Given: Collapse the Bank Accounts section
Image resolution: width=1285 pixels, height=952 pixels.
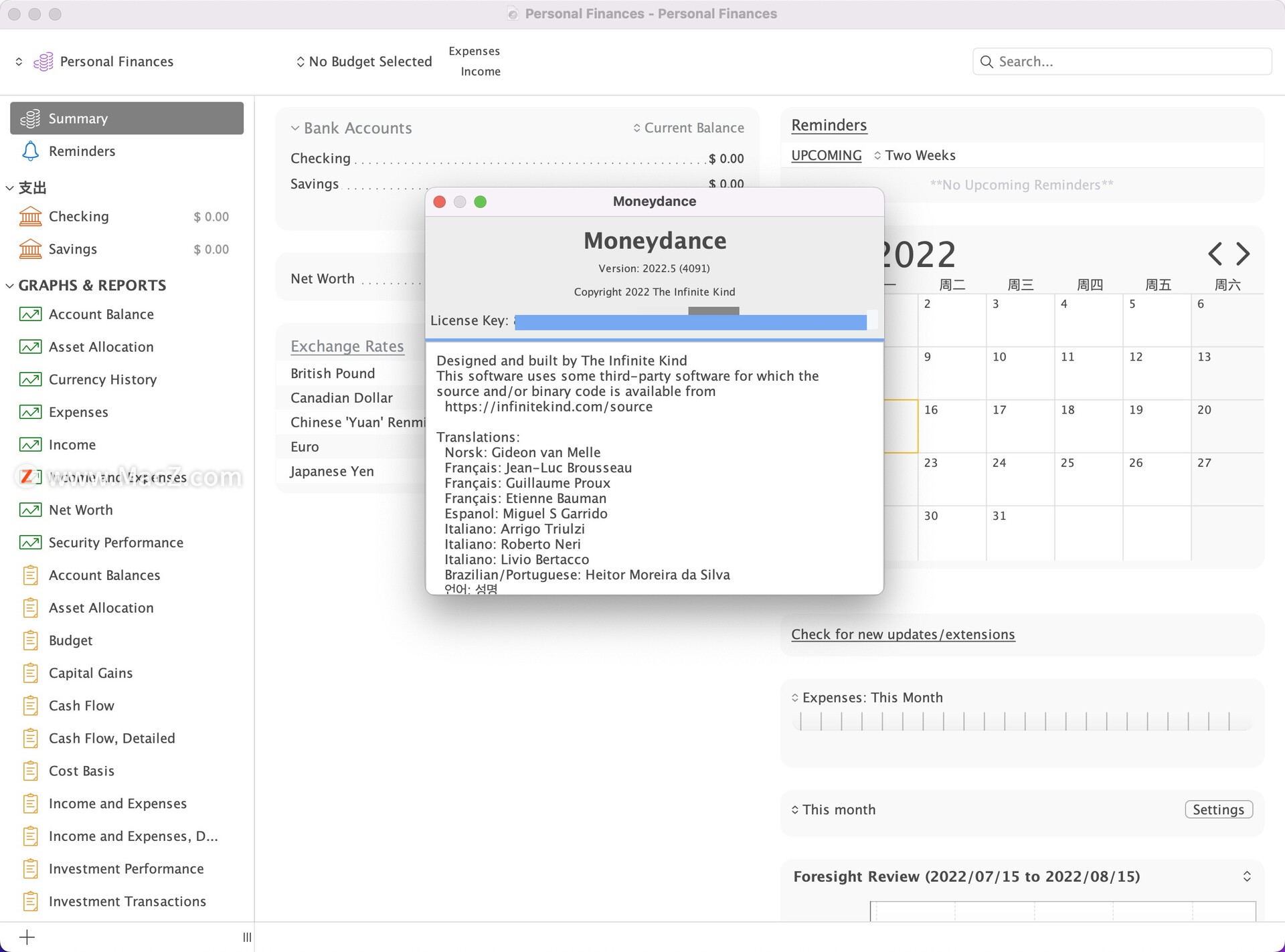Looking at the screenshot, I should coord(295,128).
